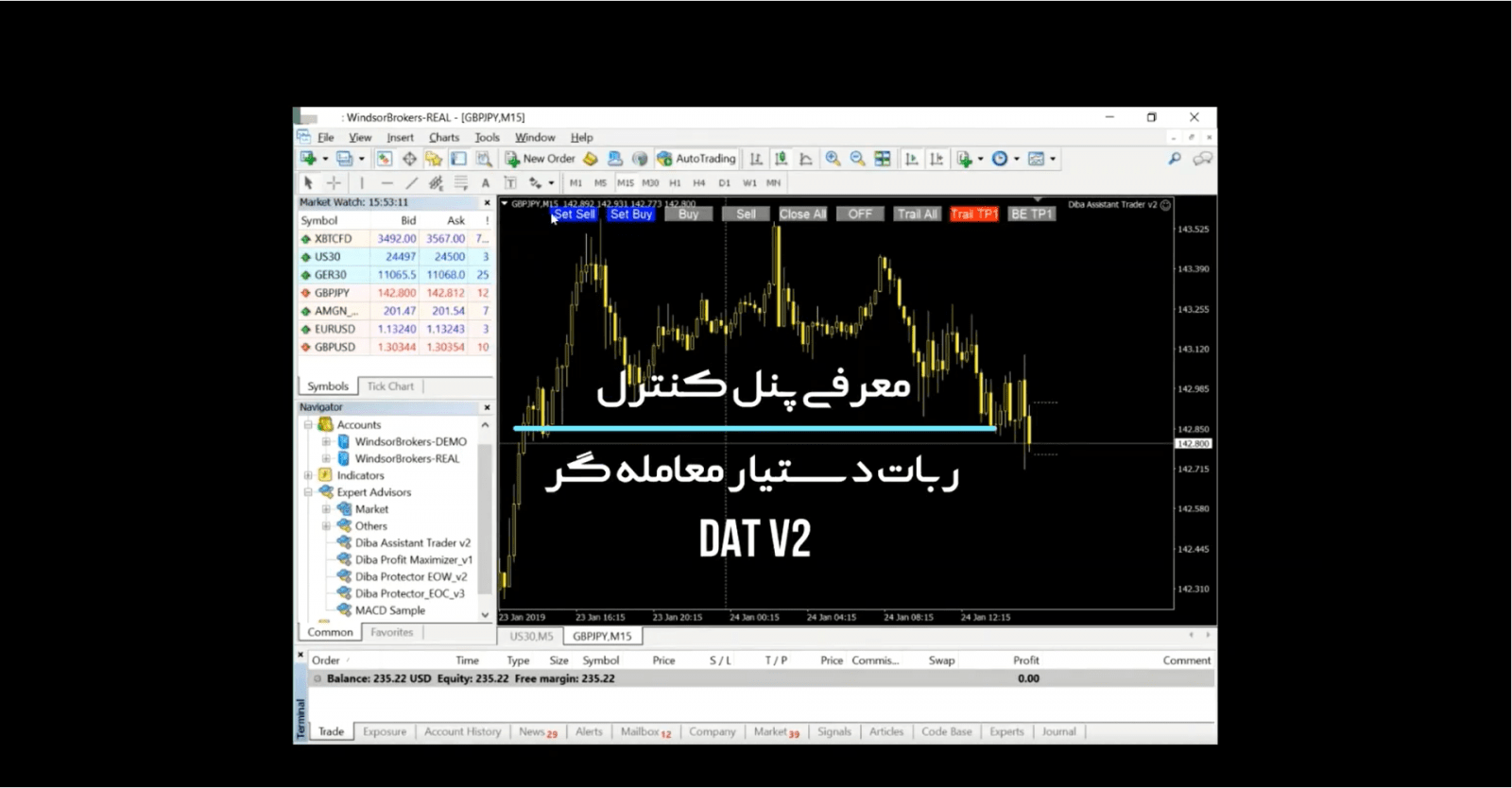Select Diba Assistant Trader v2 in Navigator
Viewport: 1512px width, 788px height.
412,543
